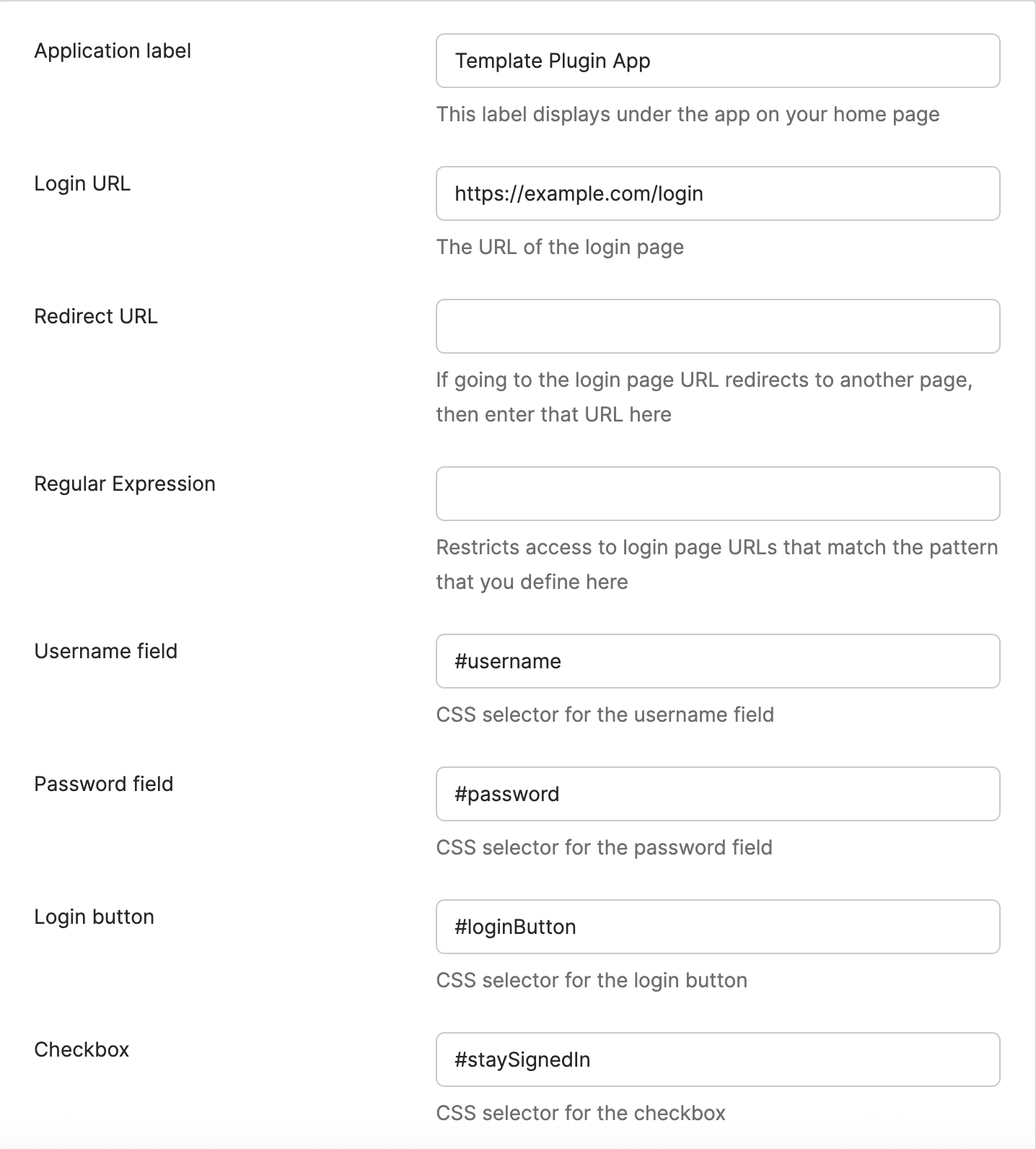
Task: Click the 'Application label' field label
Action: point(113,51)
